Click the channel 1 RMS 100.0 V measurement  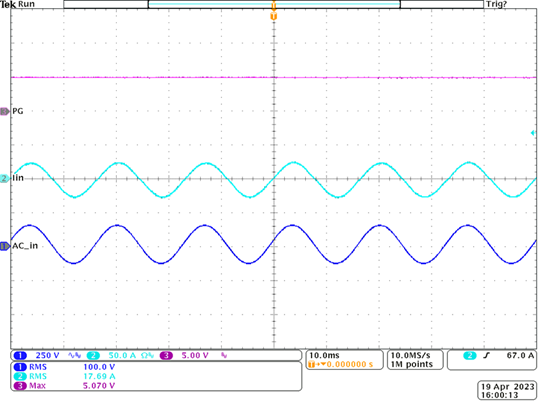(x=64, y=367)
